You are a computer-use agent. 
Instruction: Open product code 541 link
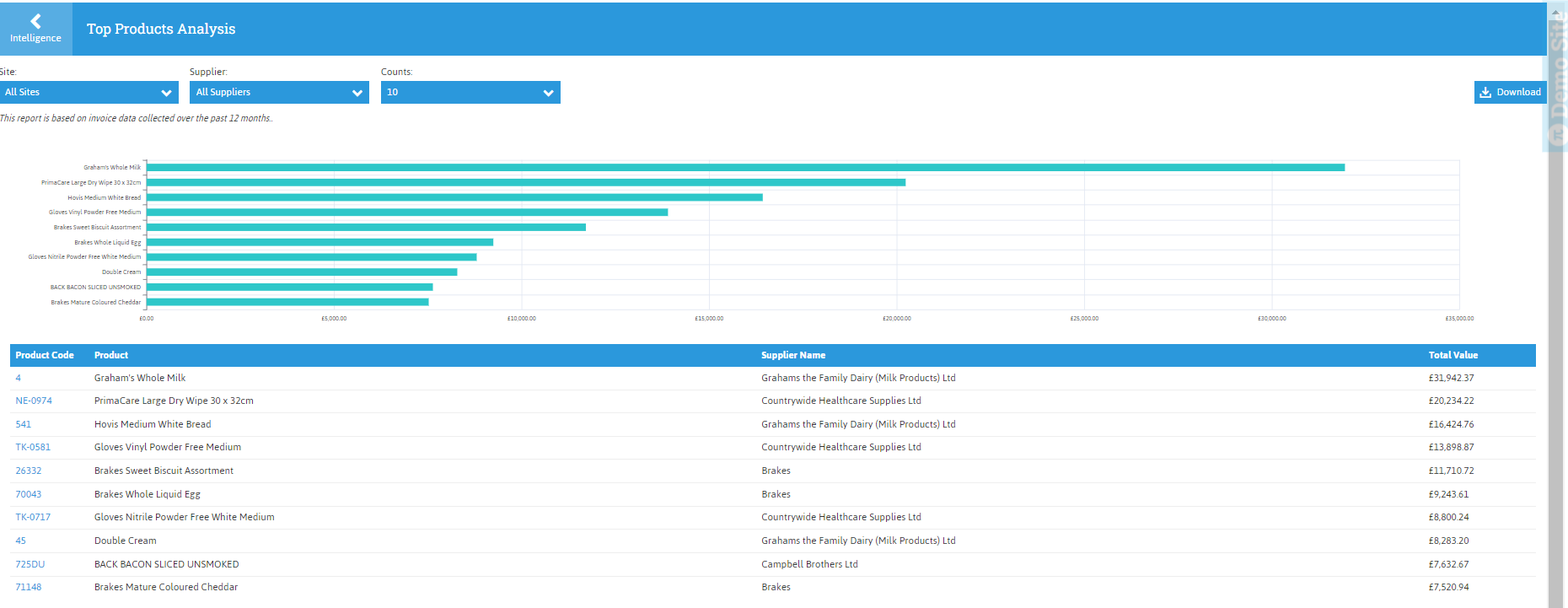click(23, 424)
